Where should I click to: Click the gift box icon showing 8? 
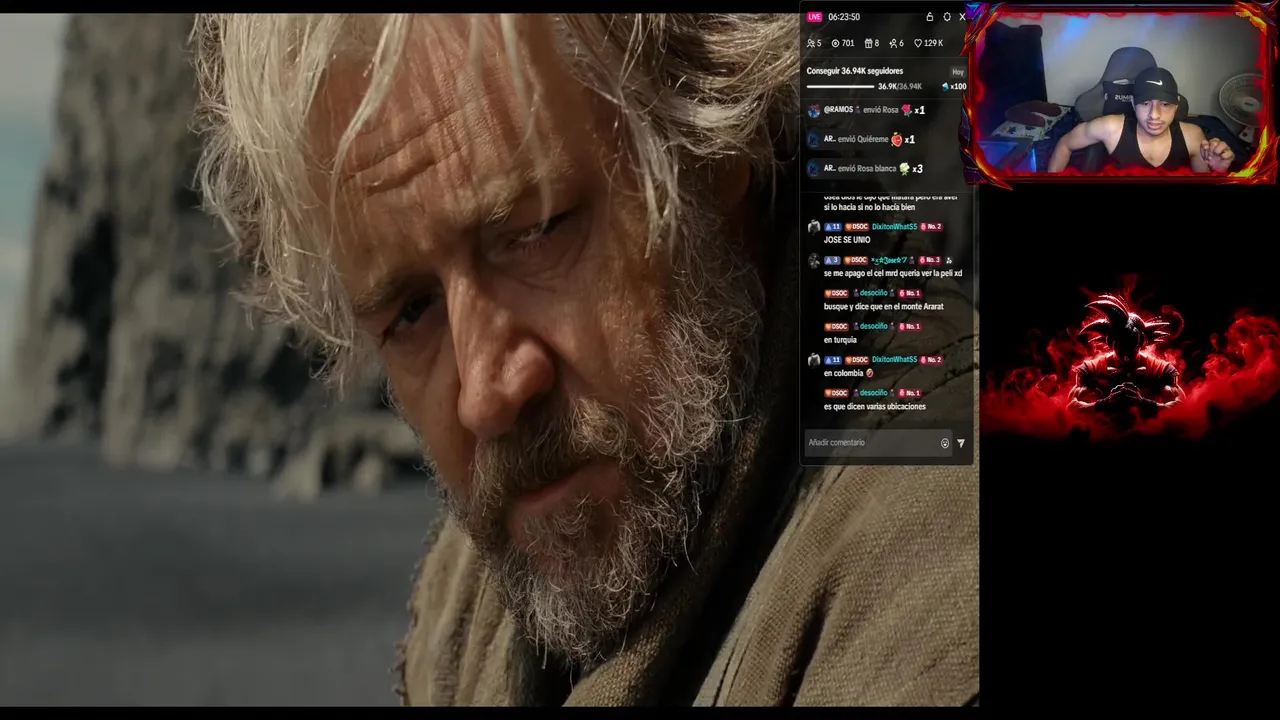tap(869, 43)
